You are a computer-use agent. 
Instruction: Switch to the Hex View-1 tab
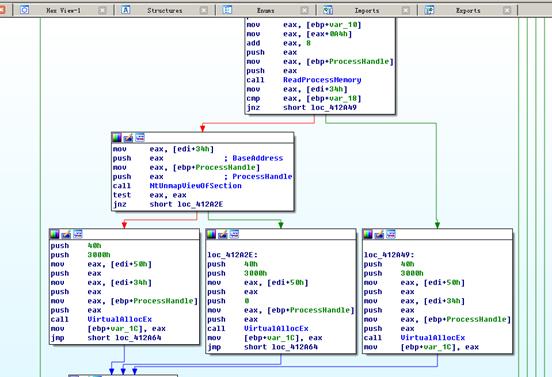point(63,11)
